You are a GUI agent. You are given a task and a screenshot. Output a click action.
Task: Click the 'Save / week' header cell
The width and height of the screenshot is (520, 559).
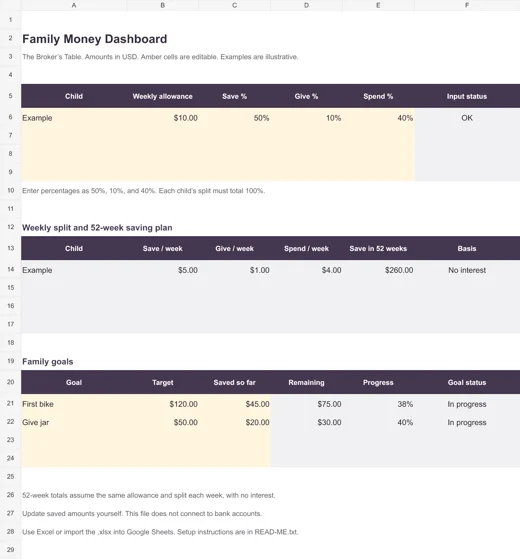[163, 248]
